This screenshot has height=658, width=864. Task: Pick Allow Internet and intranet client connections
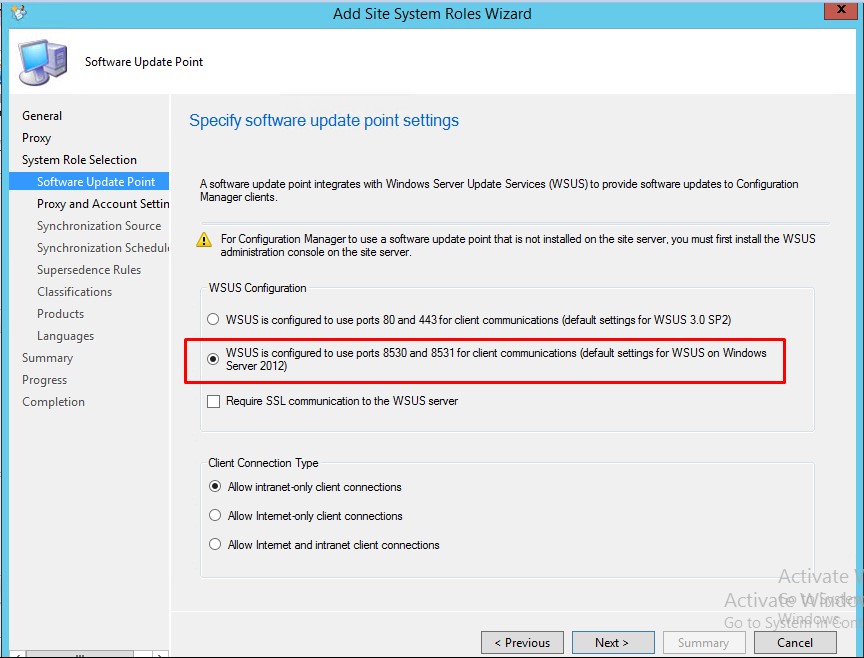(215, 545)
